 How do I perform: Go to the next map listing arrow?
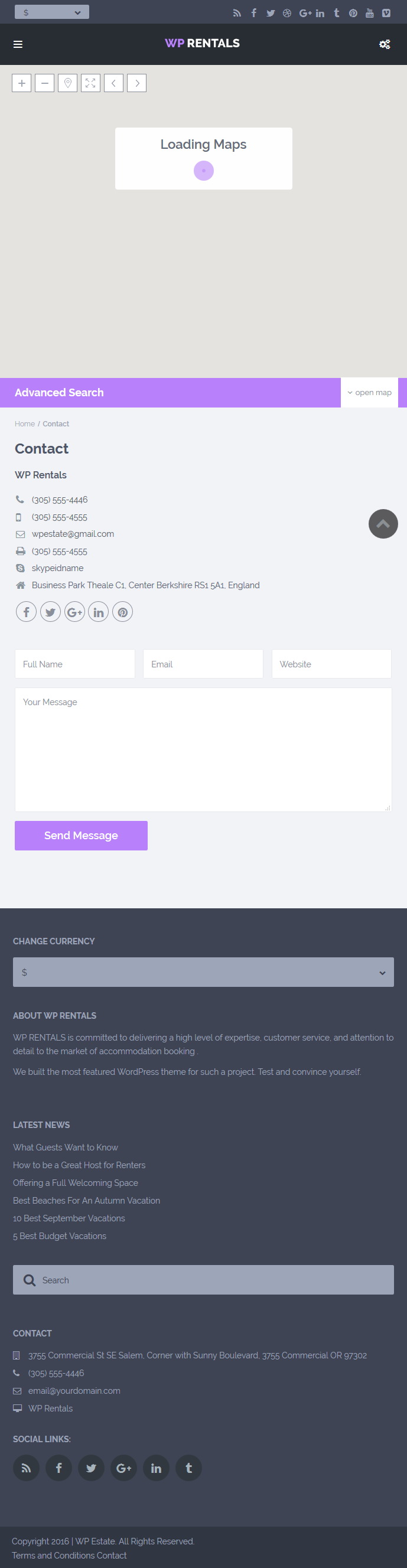(x=136, y=83)
